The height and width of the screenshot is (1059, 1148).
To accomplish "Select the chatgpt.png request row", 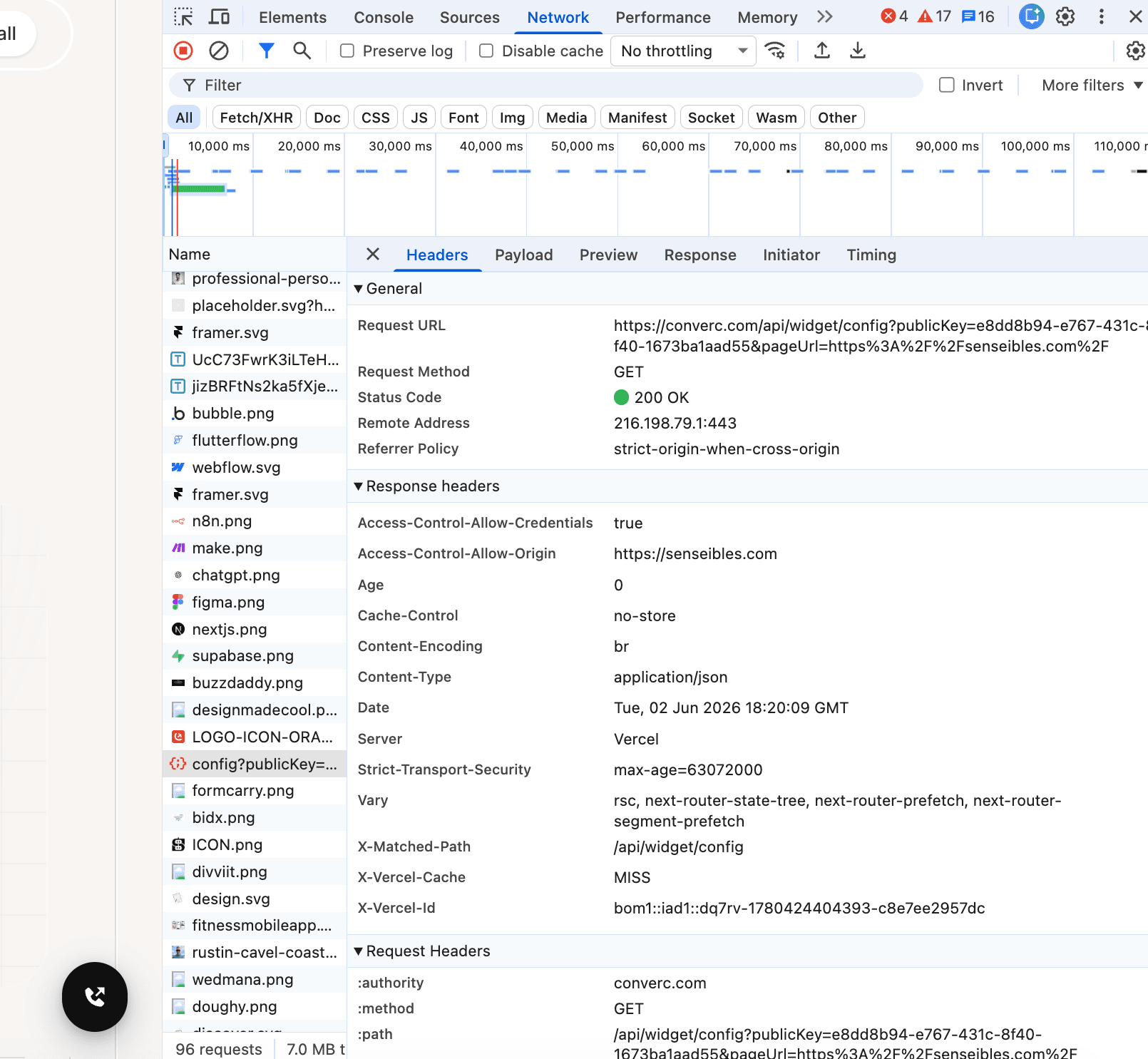I will (255, 575).
